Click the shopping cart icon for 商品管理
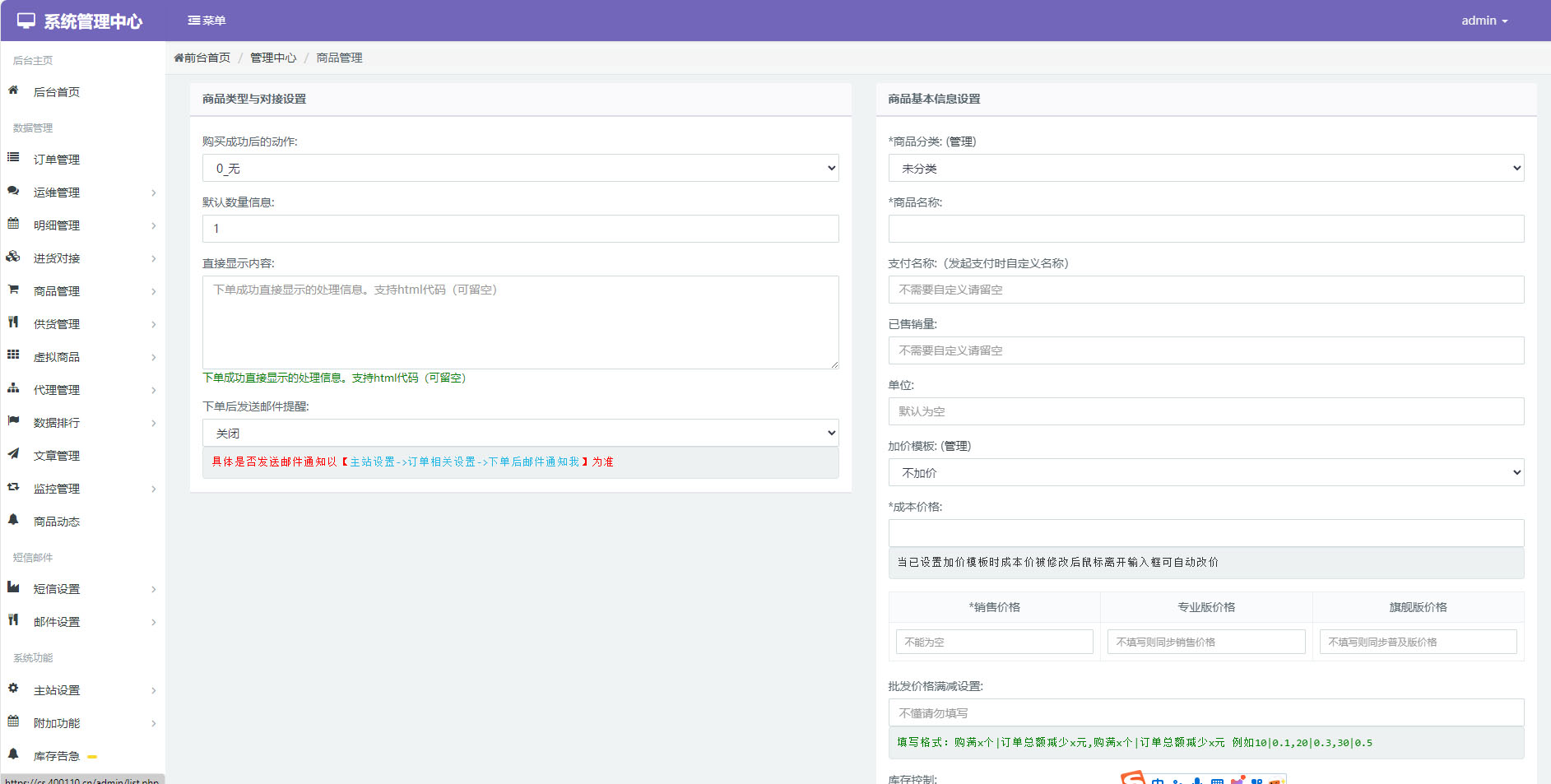The image size is (1551, 784). [x=13, y=290]
